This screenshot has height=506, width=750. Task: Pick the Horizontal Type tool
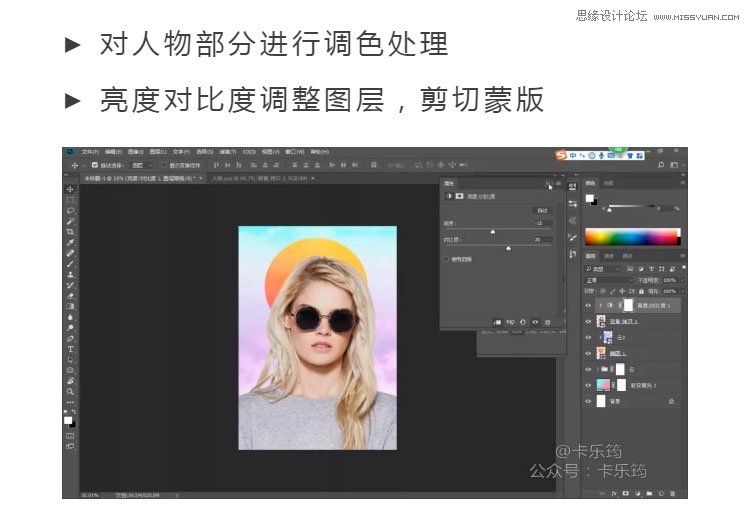[70, 349]
